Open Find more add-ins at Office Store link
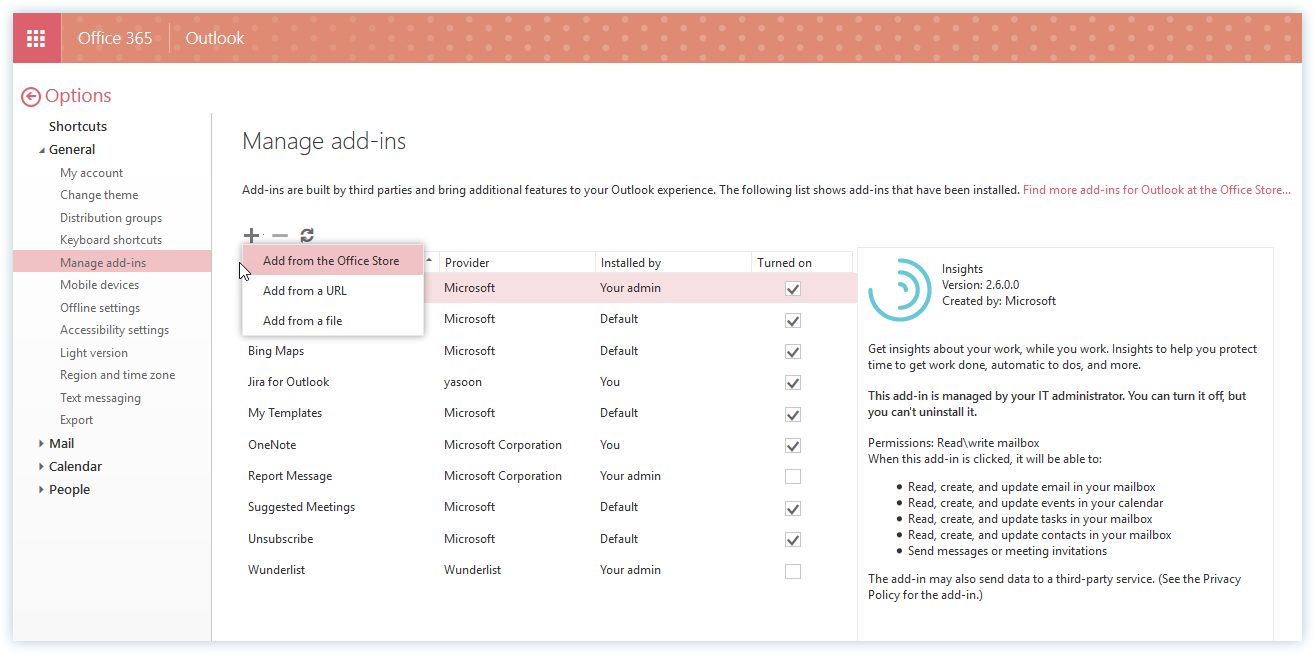1315x654 pixels. 1156,190
